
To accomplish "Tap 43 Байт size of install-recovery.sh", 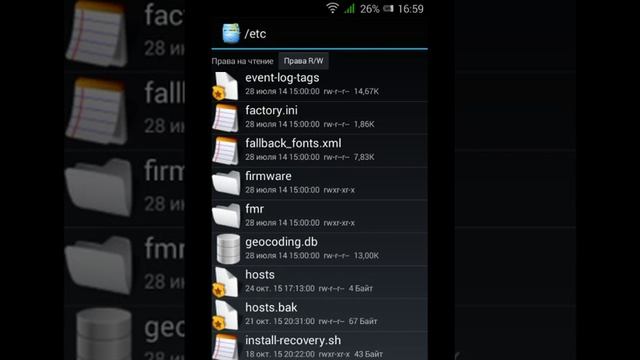I will [368, 354].
